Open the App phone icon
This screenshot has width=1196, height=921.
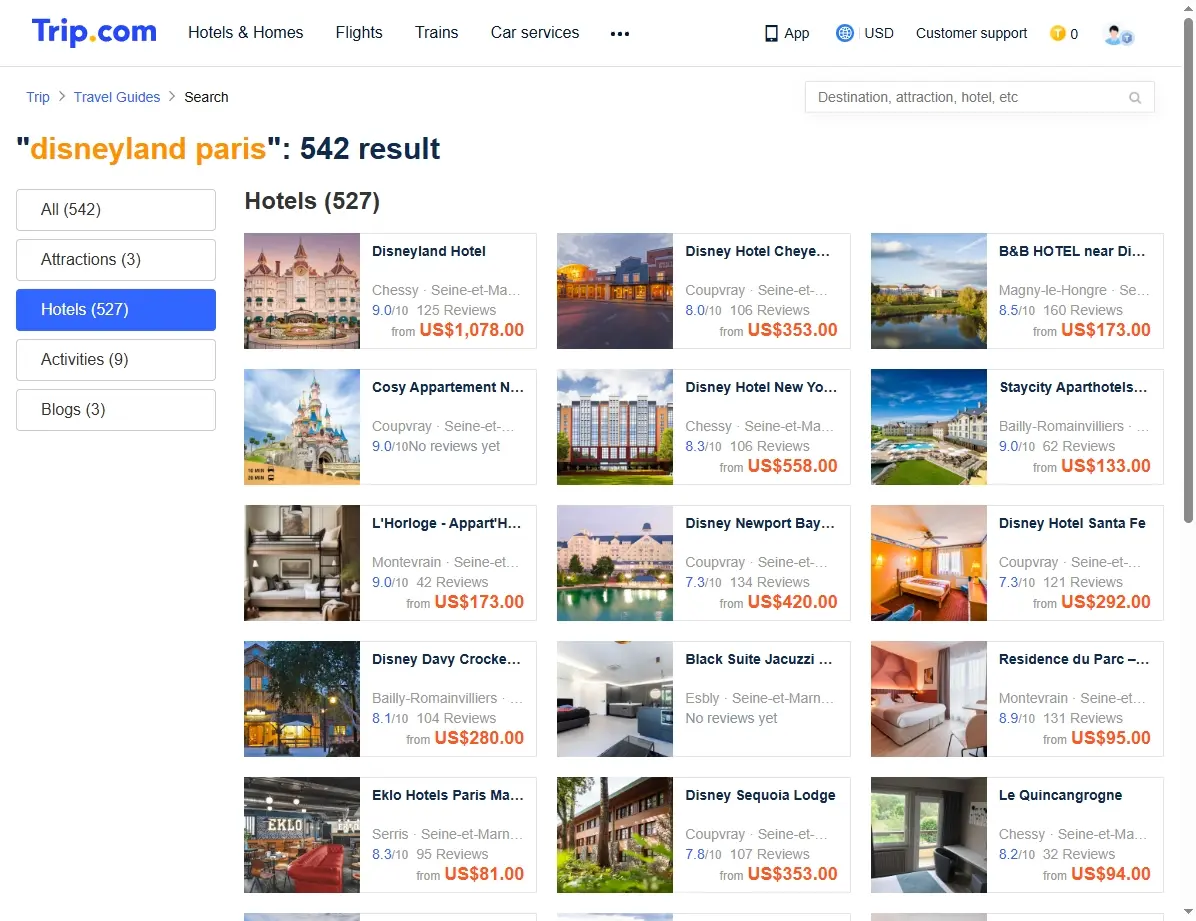coord(771,34)
